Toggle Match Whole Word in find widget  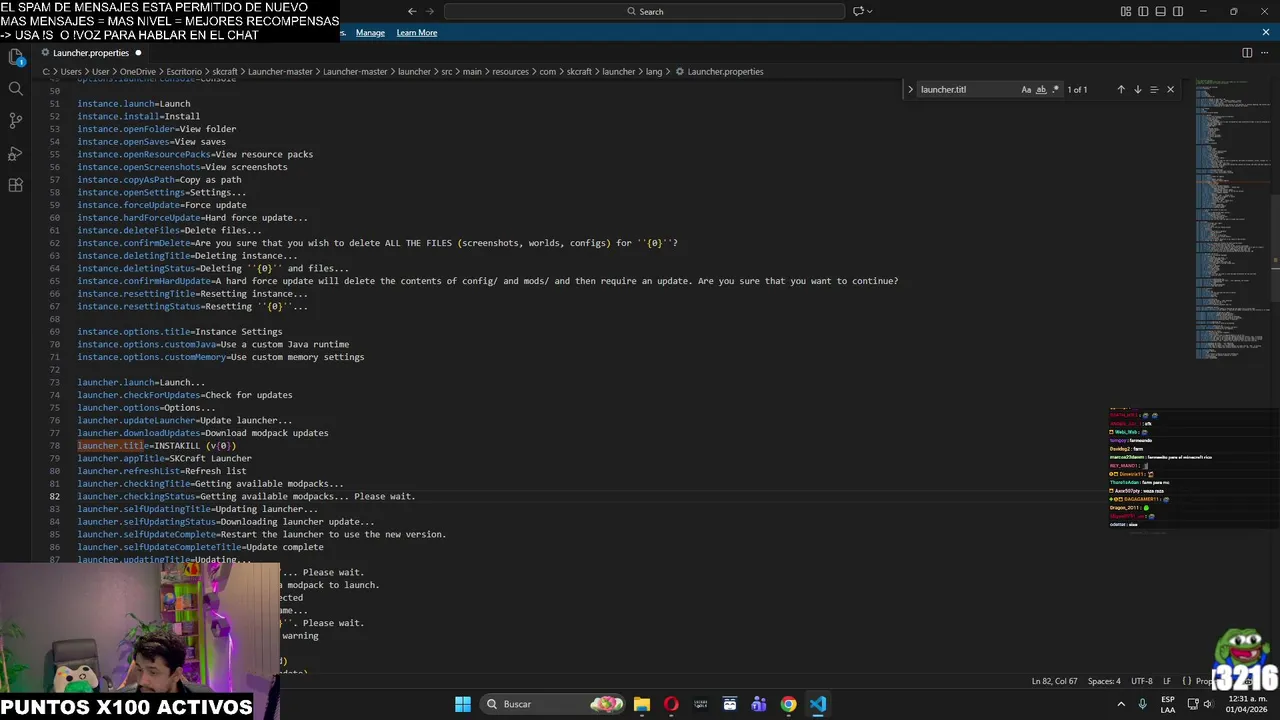pos(1041,89)
